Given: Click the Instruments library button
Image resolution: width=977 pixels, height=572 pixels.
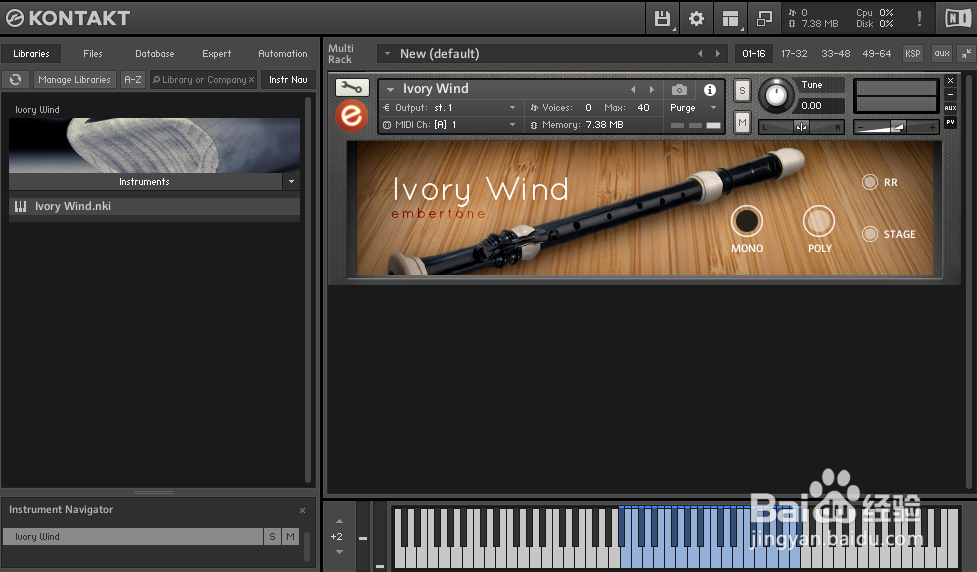Looking at the screenshot, I should (x=145, y=181).
